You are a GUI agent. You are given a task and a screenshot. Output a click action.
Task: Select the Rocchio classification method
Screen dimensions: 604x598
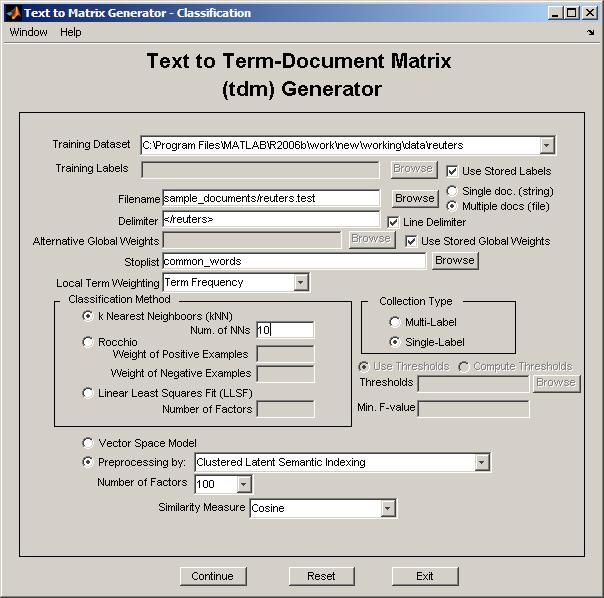pos(88,342)
